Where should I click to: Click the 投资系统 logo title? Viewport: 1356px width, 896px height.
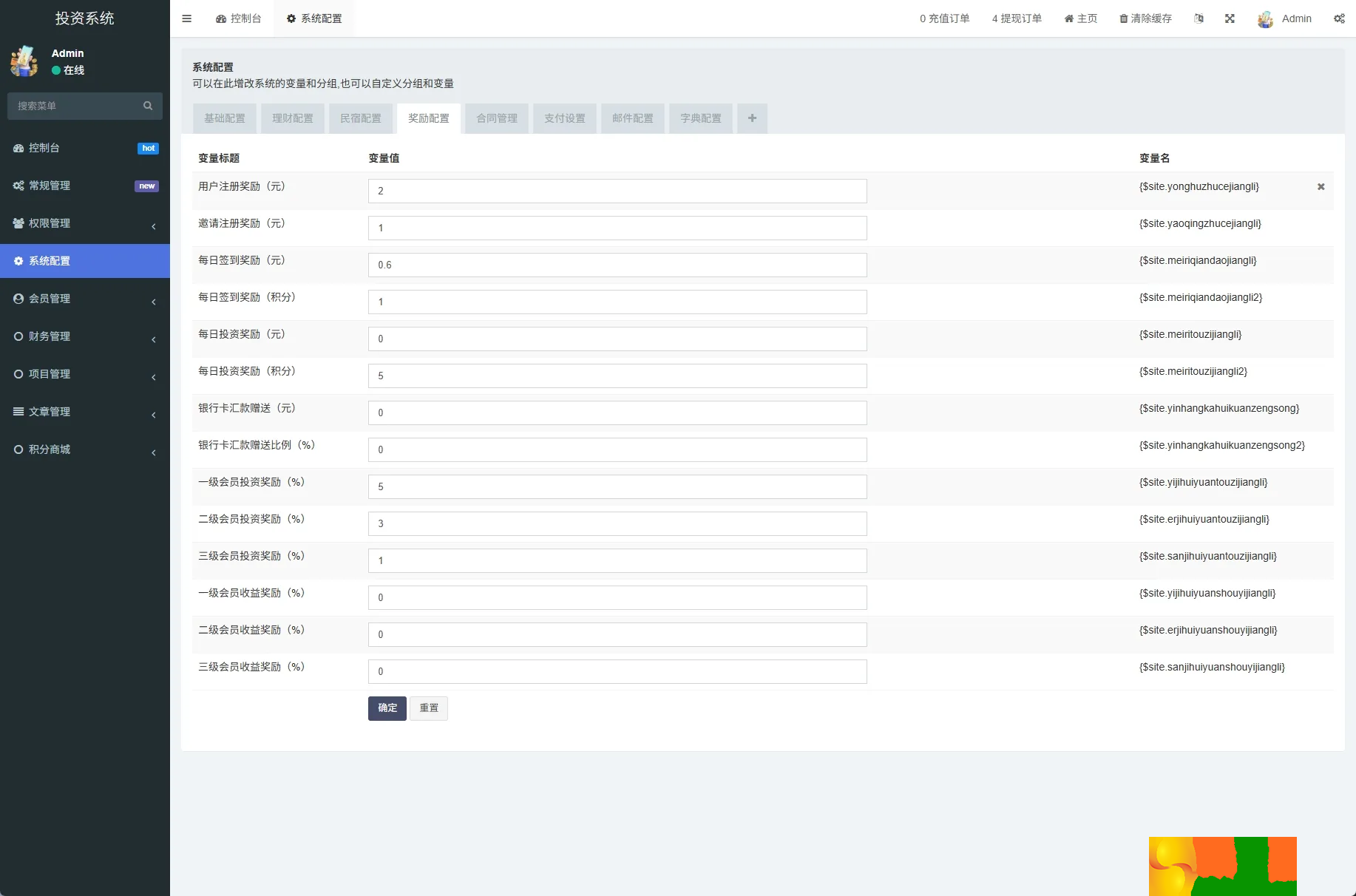tap(85, 18)
